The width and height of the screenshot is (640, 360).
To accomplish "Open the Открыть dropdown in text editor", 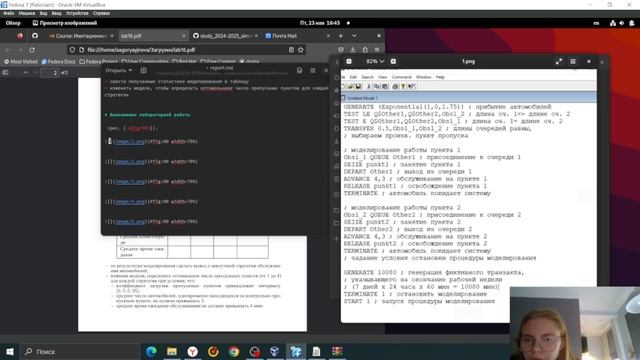I will coord(119,71).
